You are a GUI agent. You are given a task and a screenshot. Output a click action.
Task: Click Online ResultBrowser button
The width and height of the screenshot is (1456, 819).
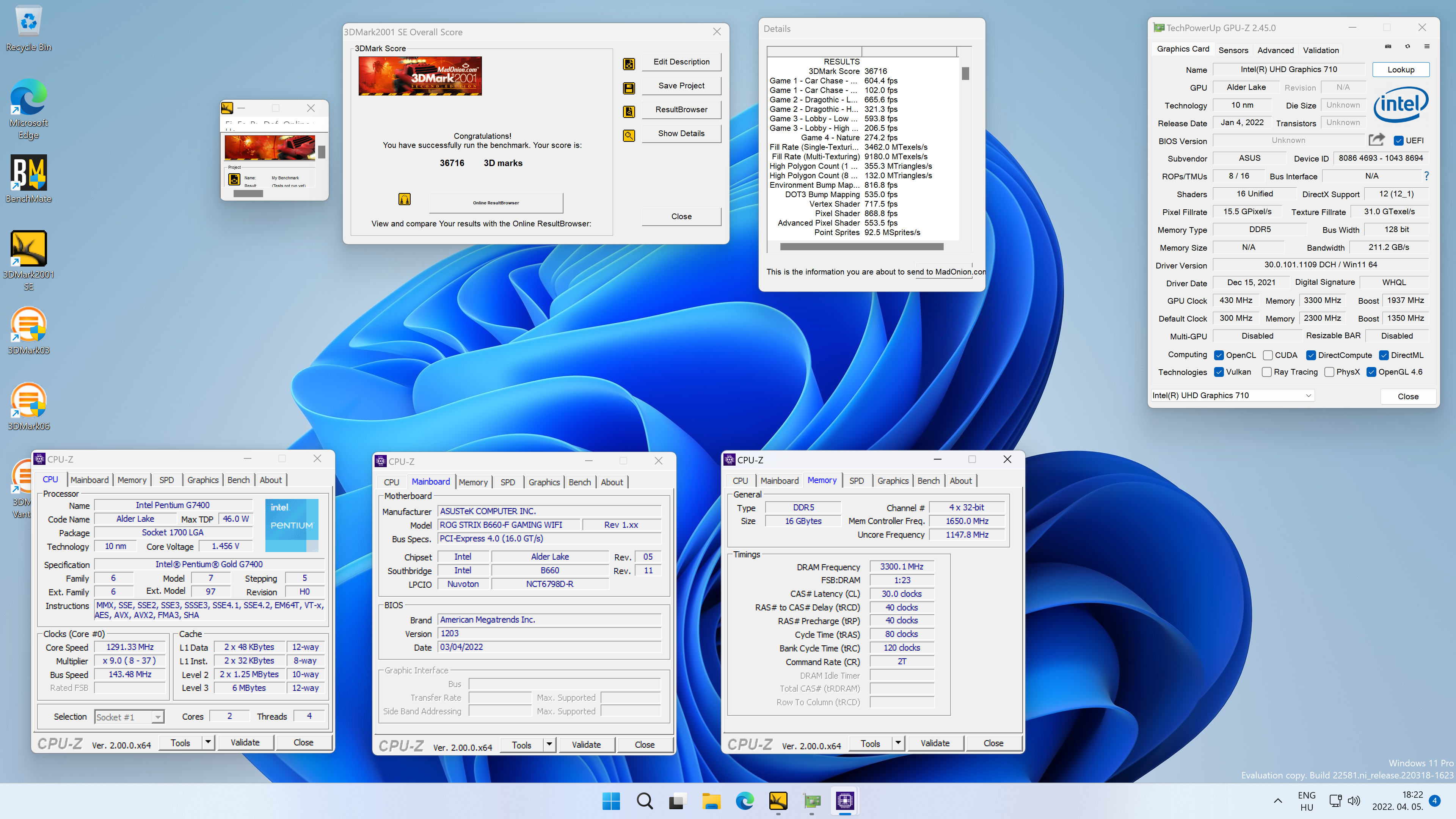(x=496, y=202)
